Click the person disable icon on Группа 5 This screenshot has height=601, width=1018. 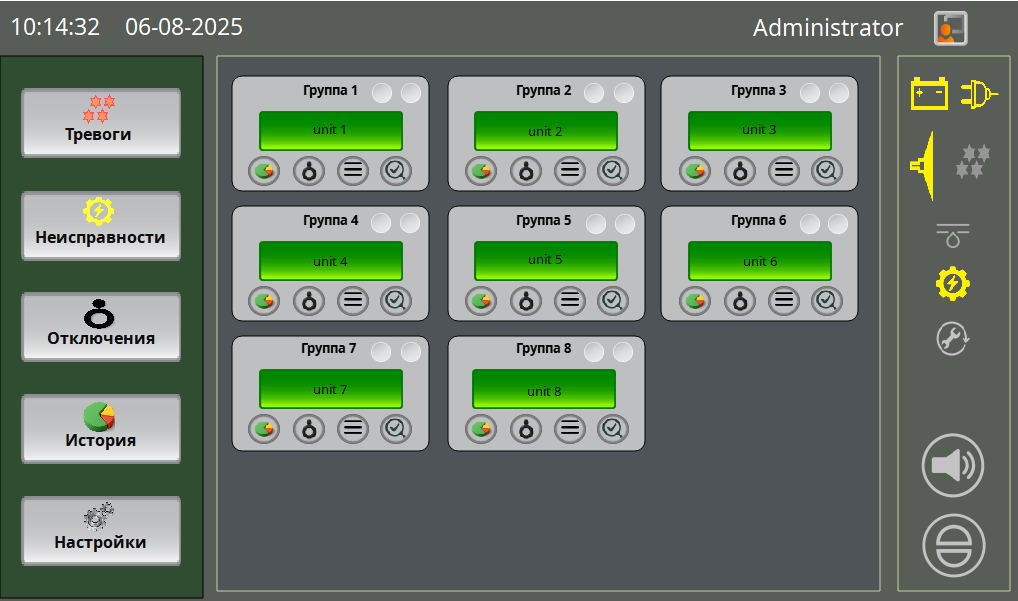[x=524, y=301]
